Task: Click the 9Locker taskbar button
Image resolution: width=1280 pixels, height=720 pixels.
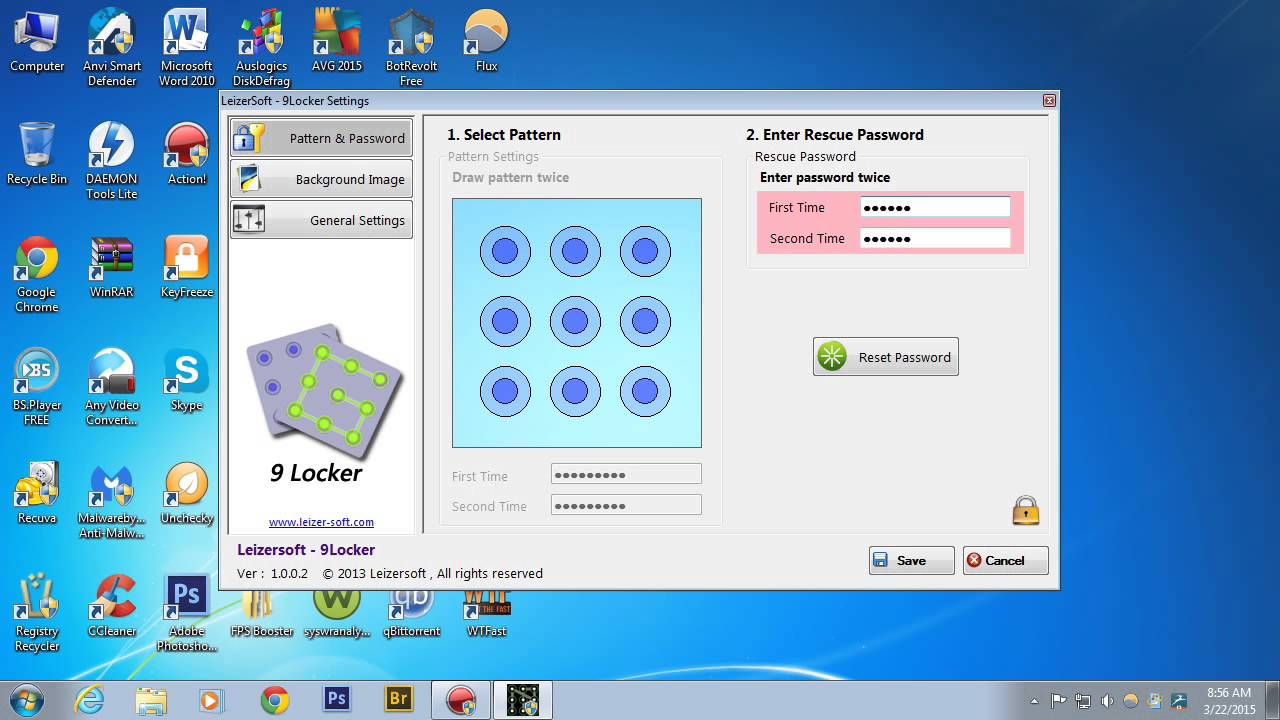Action: pos(523,700)
